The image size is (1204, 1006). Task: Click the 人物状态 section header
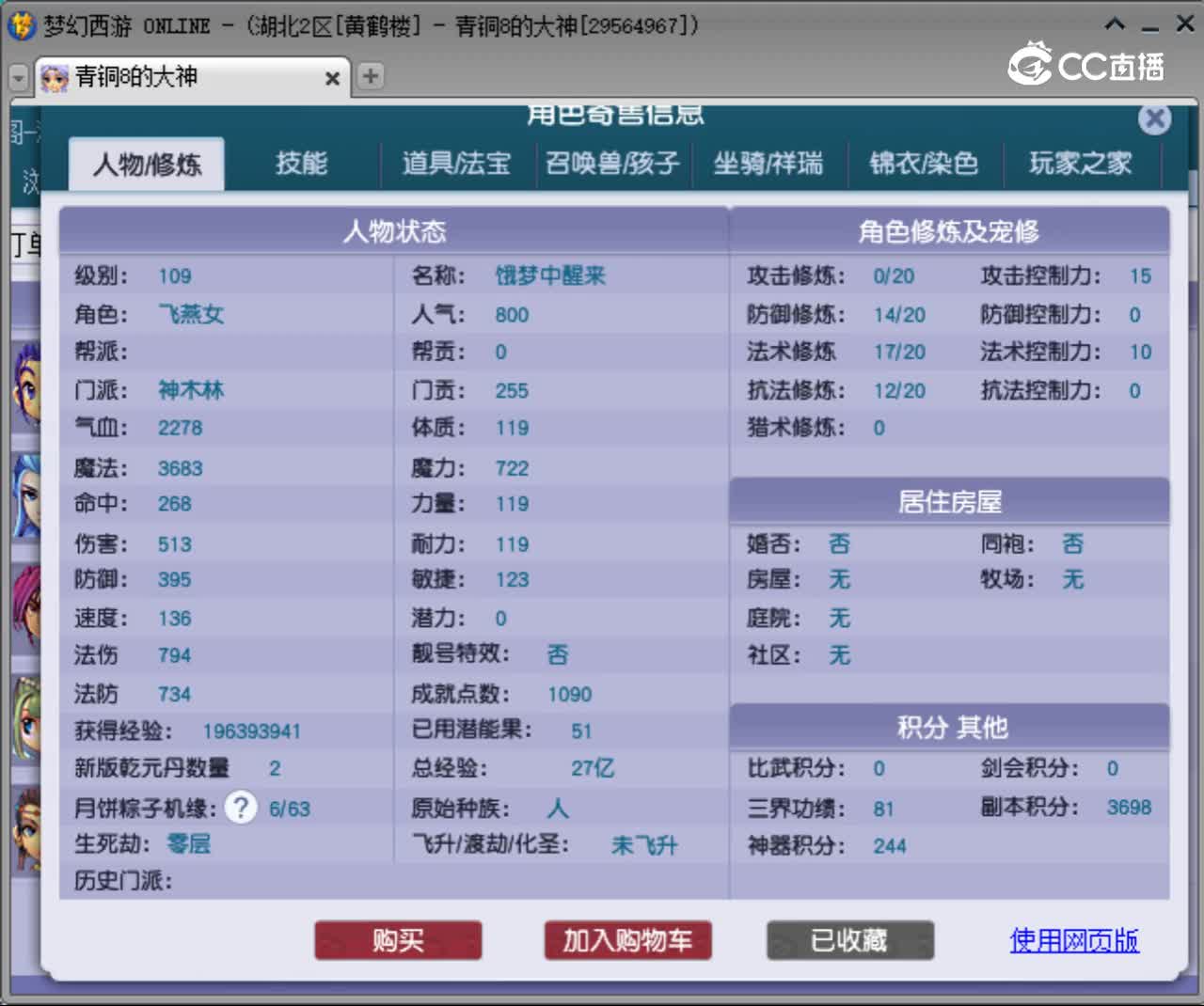pyautogui.click(x=394, y=230)
